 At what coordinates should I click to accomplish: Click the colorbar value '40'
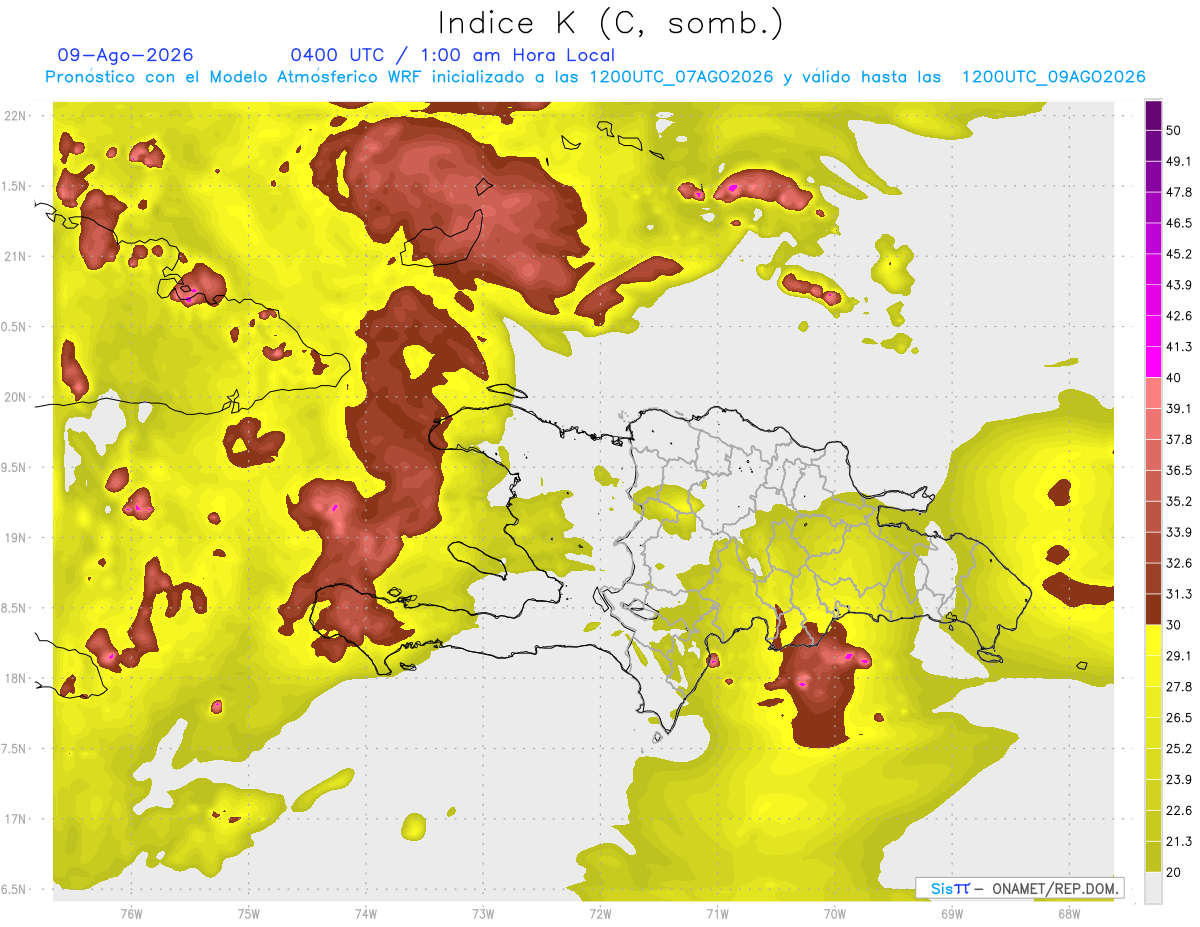(1174, 377)
